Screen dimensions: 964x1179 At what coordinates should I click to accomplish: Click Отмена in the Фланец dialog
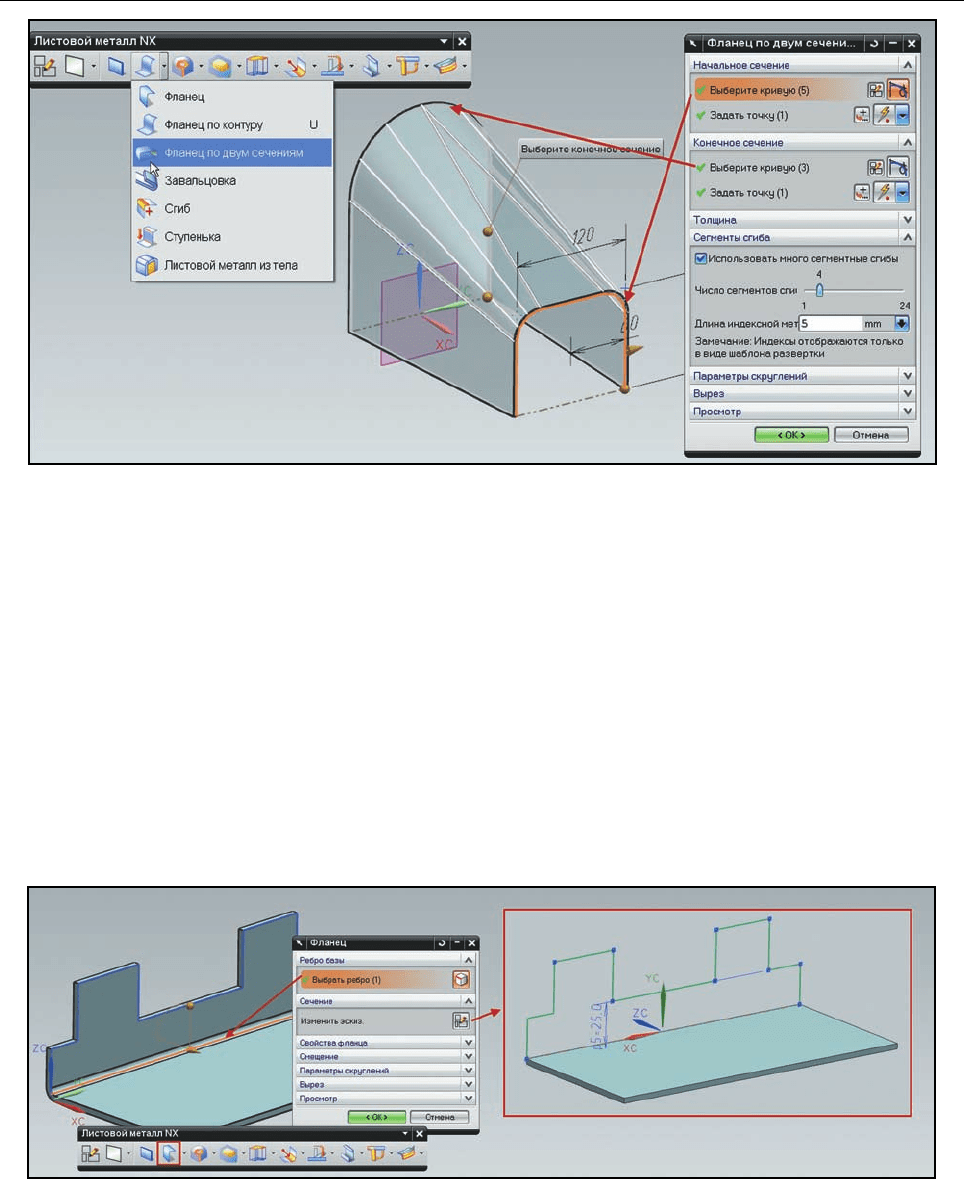pos(440,1117)
